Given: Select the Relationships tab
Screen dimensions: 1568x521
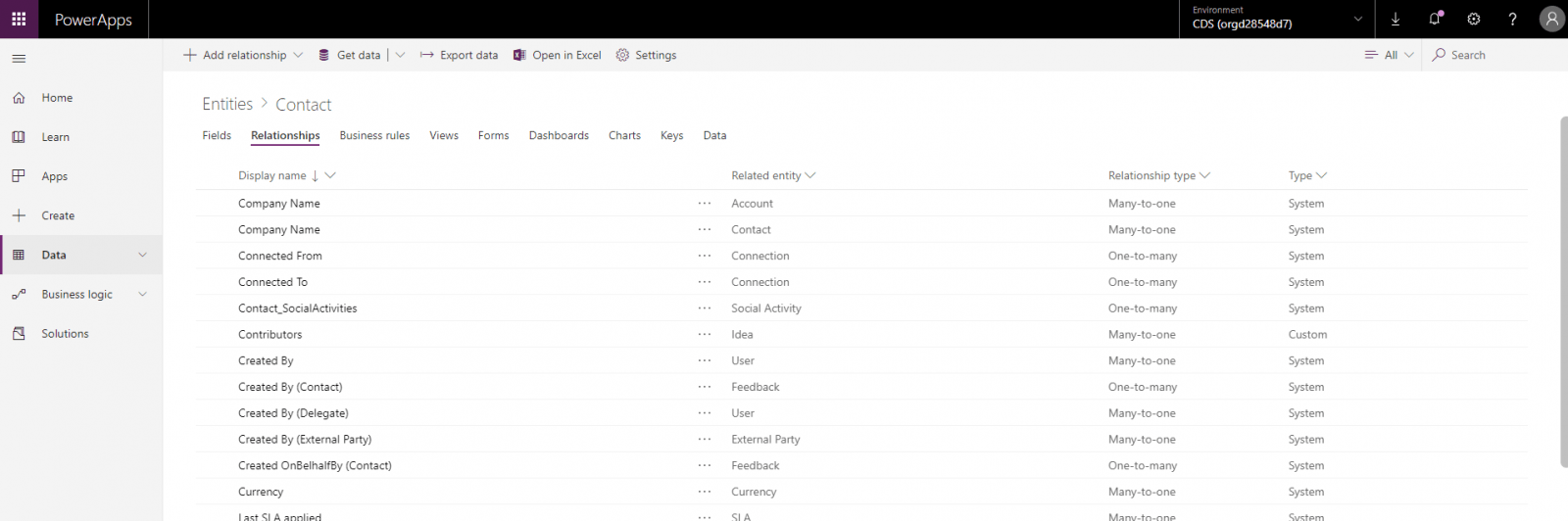Looking at the screenshot, I should [285, 135].
